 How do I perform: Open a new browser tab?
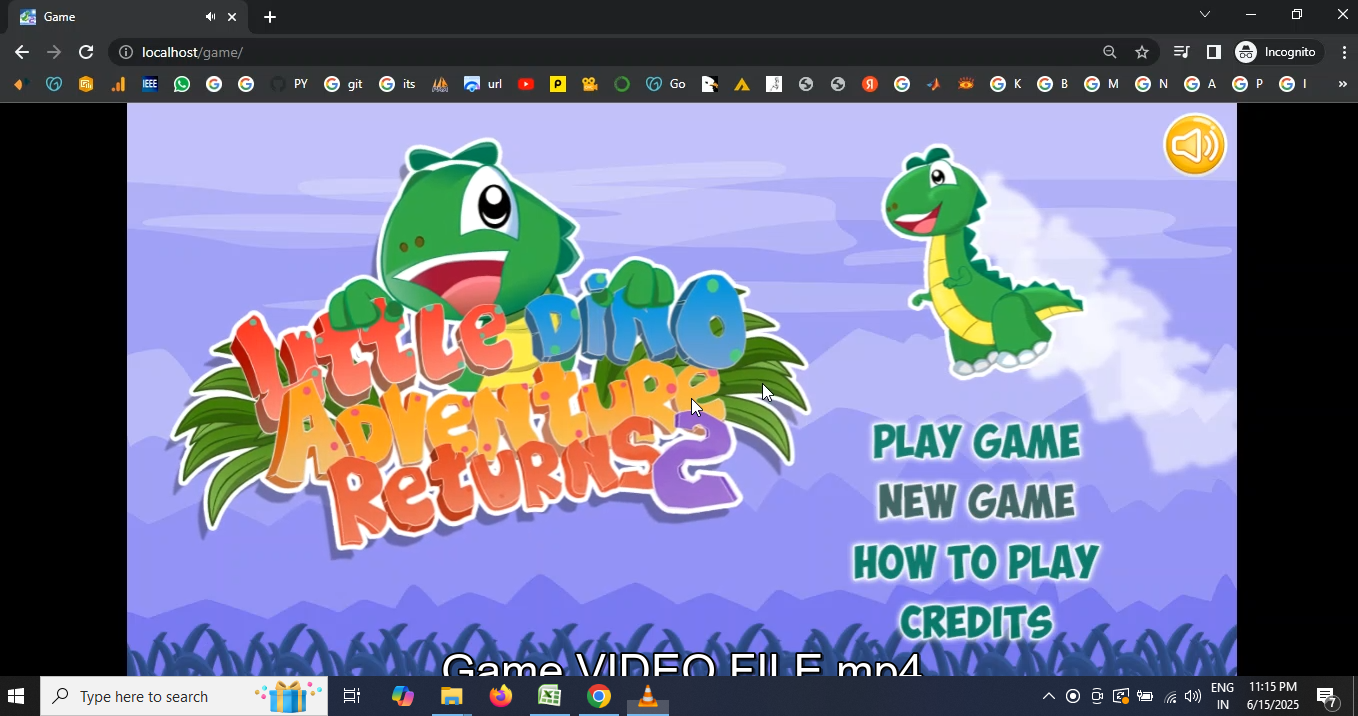pyautogui.click(x=270, y=17)
